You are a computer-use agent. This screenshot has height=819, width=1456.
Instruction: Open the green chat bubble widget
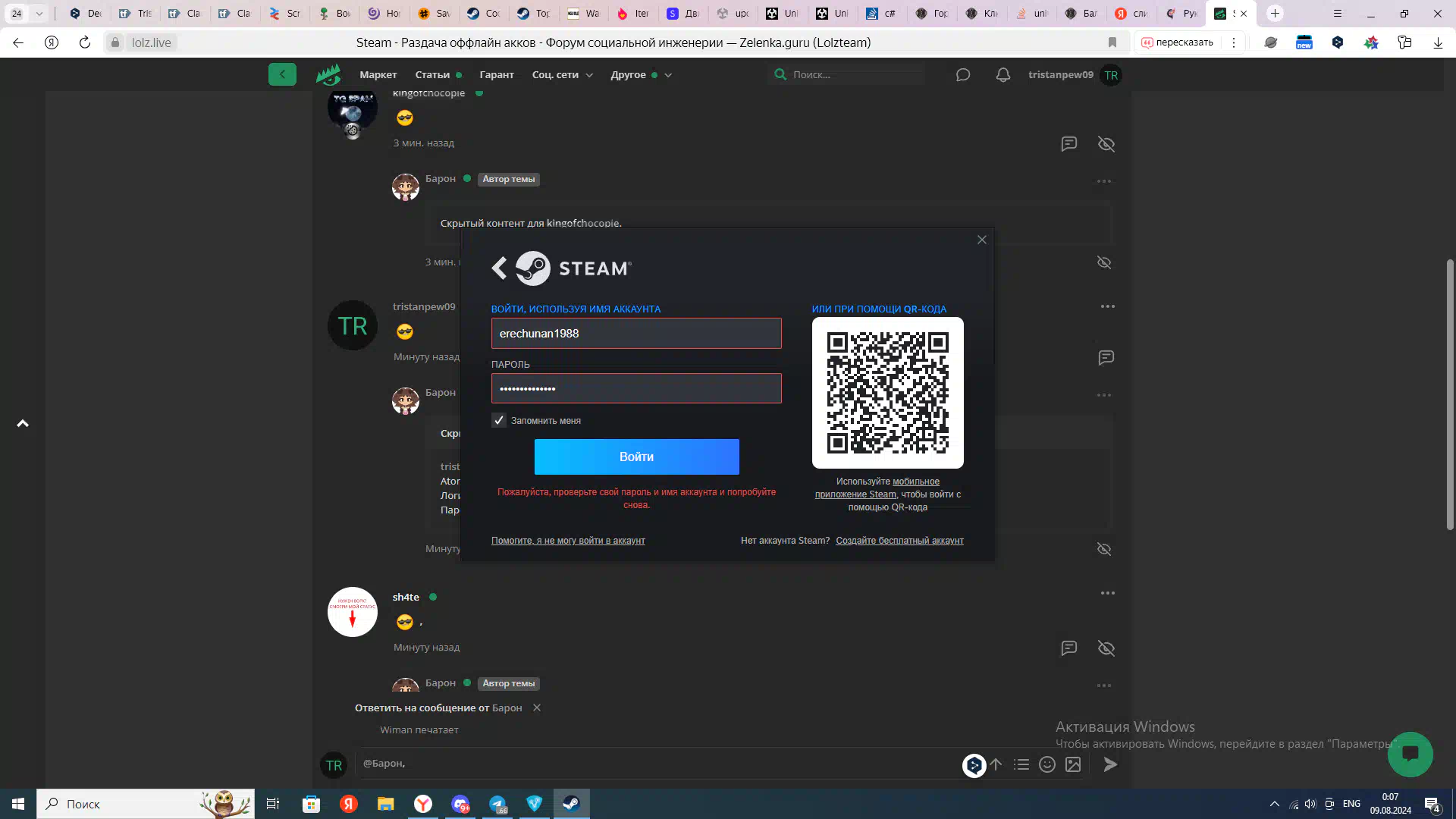click(1410, 754)
